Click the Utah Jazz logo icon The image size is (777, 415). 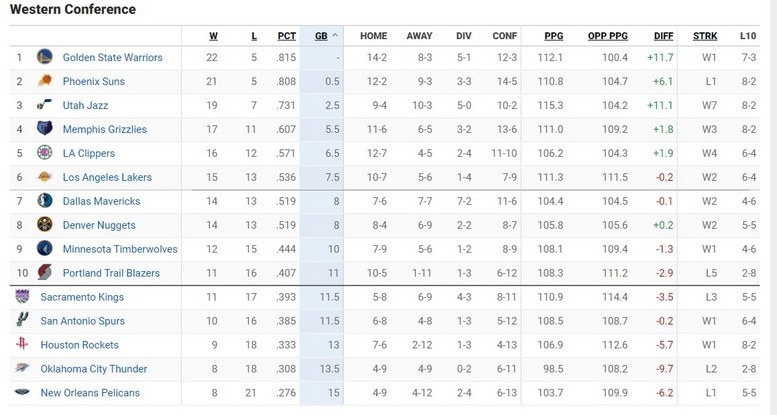(x=44, y=105)
